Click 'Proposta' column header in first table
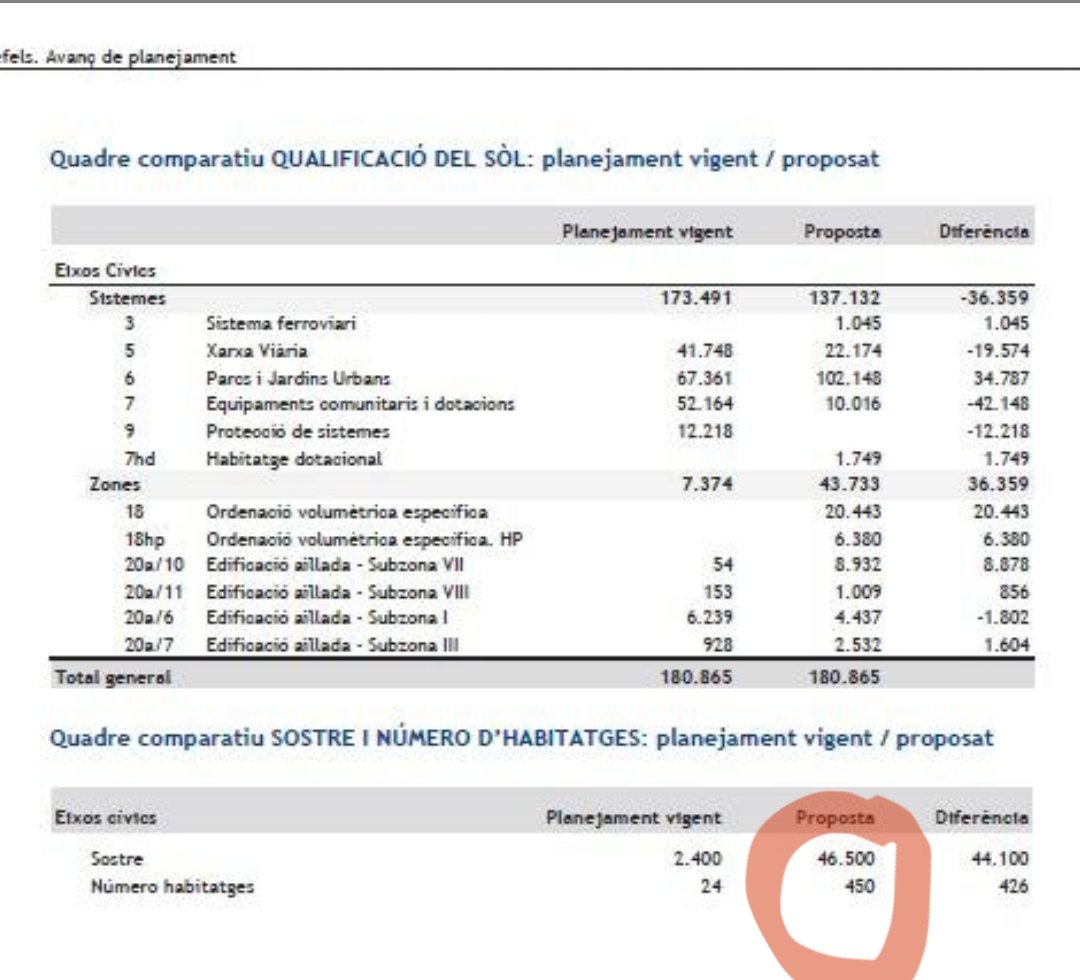 [x=842, y=232]
